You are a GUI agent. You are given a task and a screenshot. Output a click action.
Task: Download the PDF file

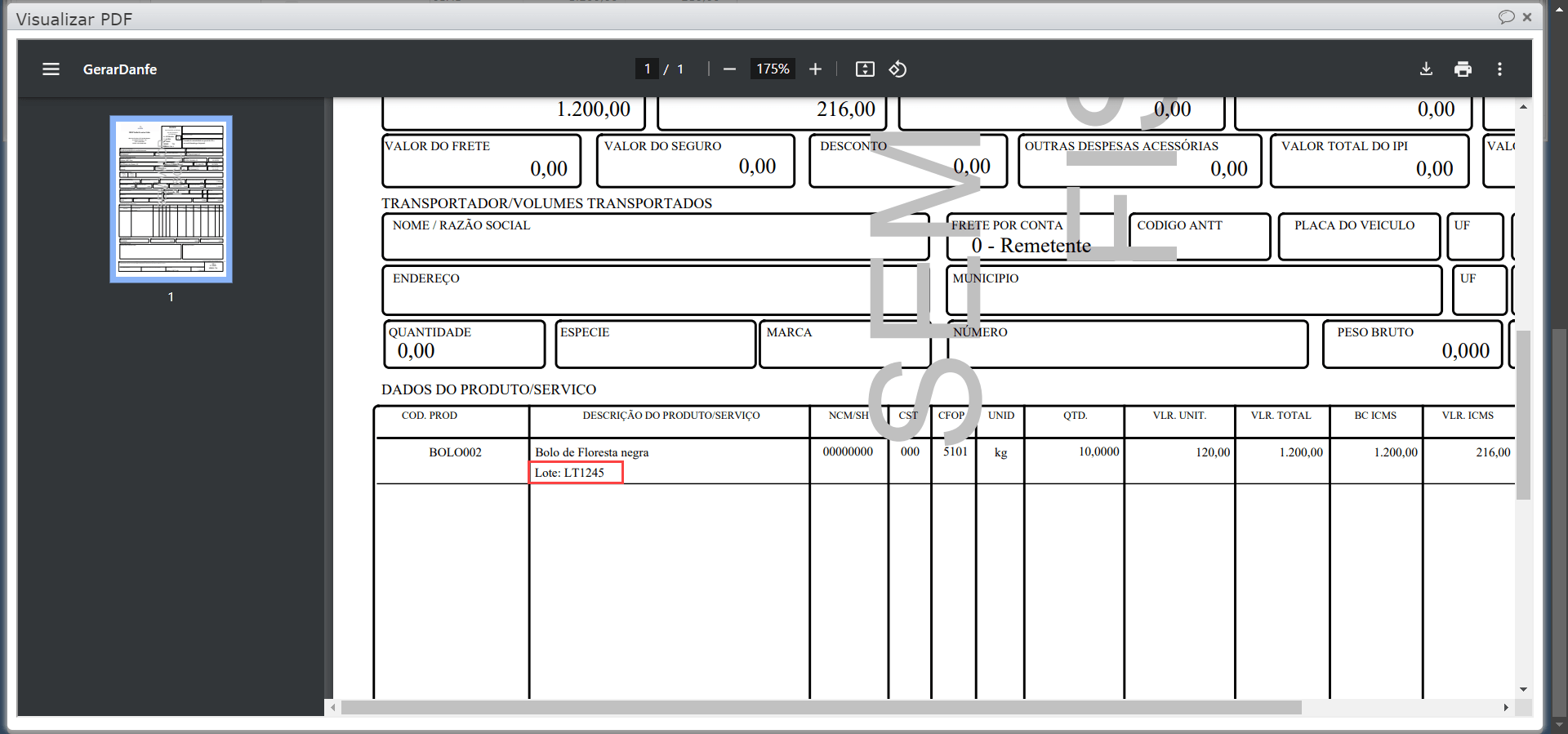click(x=1426, y=69)
